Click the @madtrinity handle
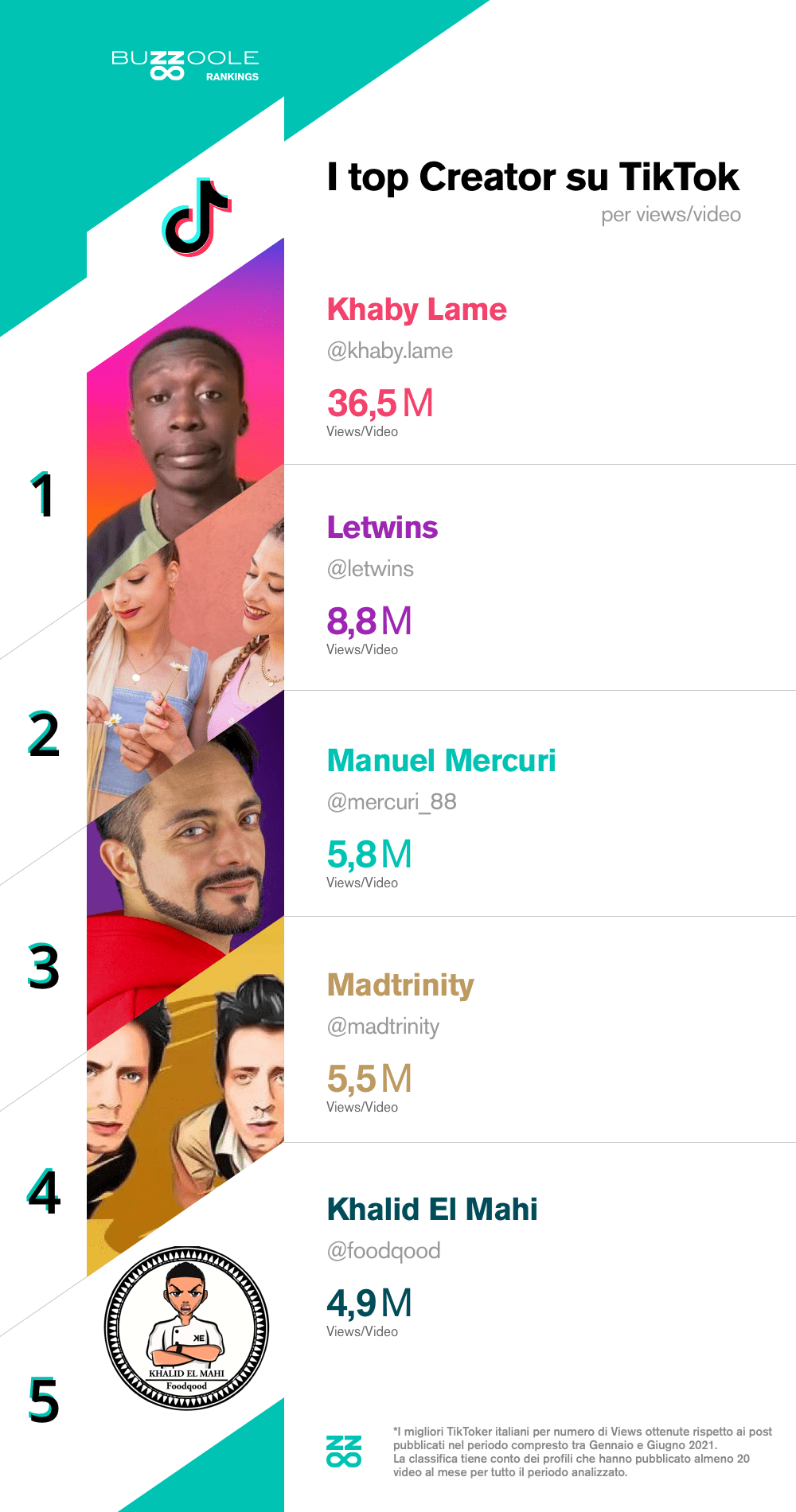Viewport: 796px width, 1512px height. (x=383, y=1027)
